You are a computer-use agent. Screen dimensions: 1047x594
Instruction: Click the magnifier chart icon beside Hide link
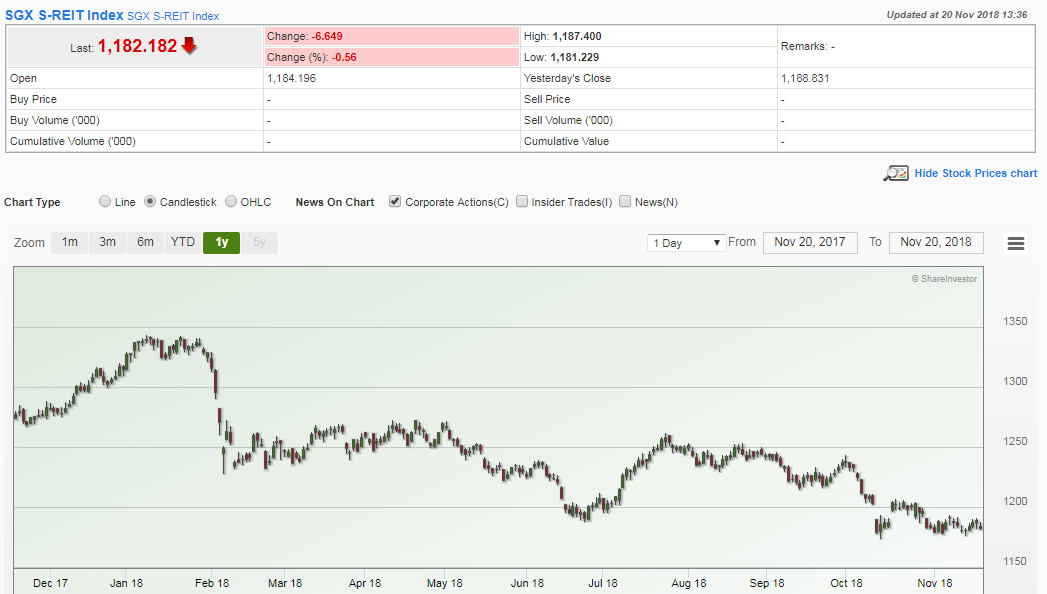(895, 173)
